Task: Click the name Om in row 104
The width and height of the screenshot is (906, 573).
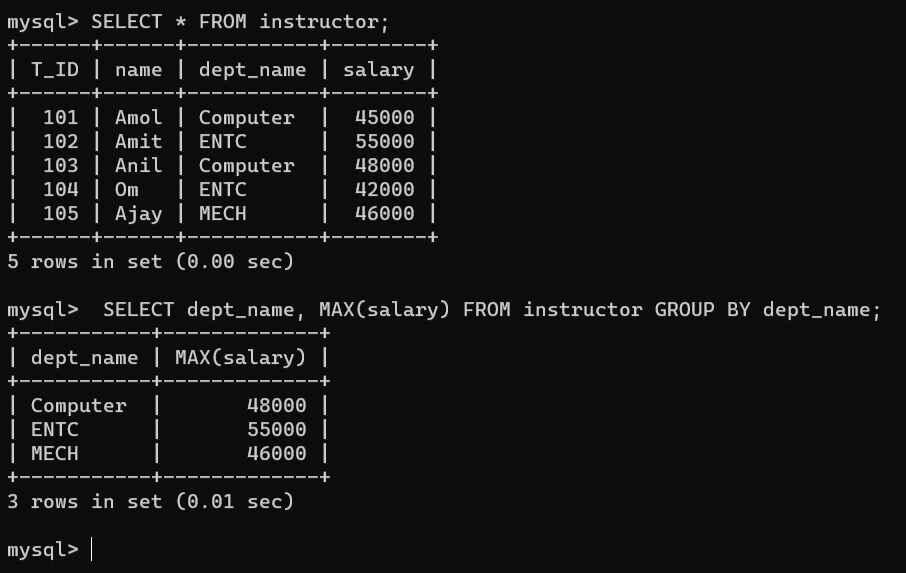Action: pyautogui.click(x=127, y=189)
